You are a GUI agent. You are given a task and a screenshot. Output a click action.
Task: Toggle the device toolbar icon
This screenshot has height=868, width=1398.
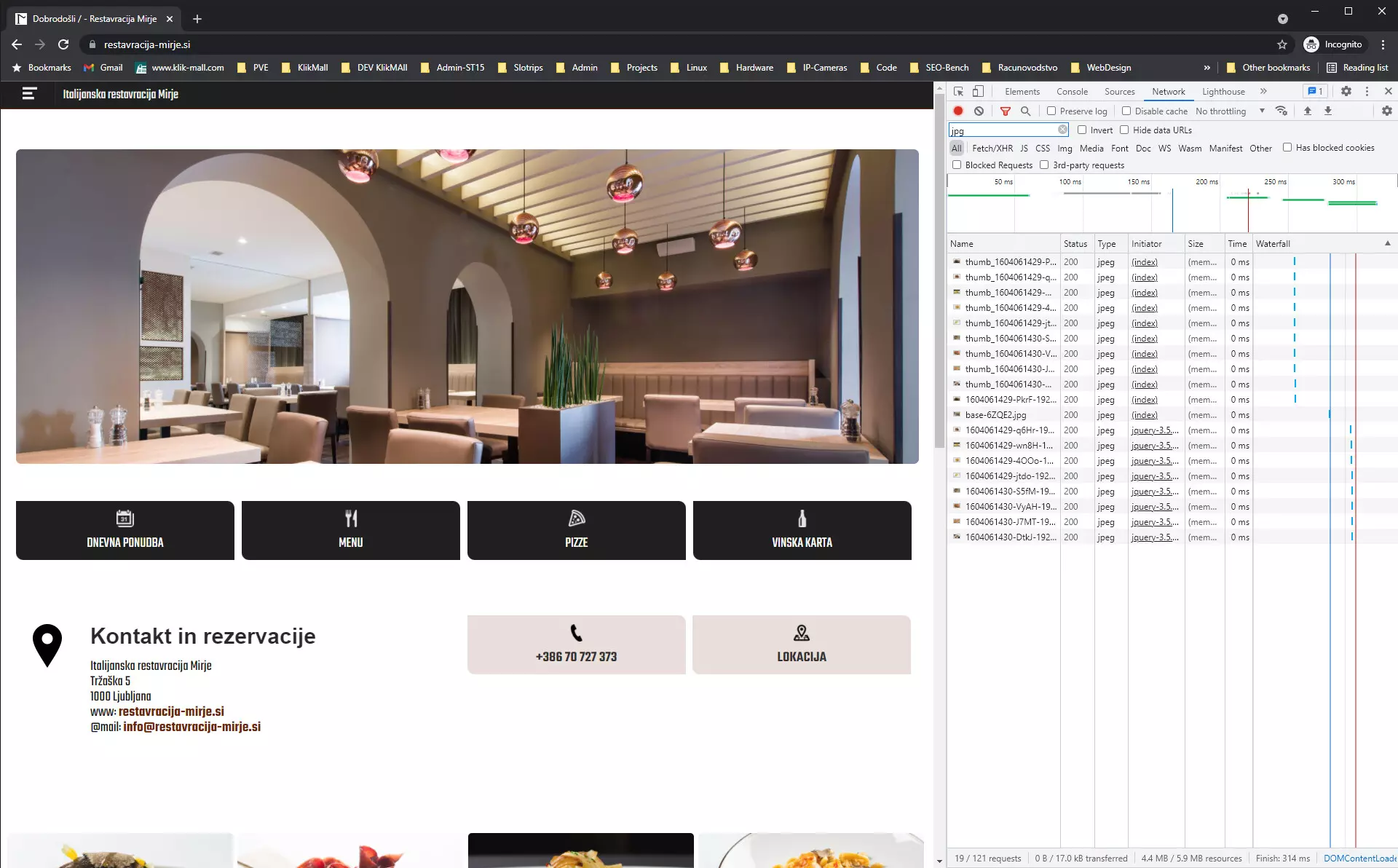pos(978,92)
